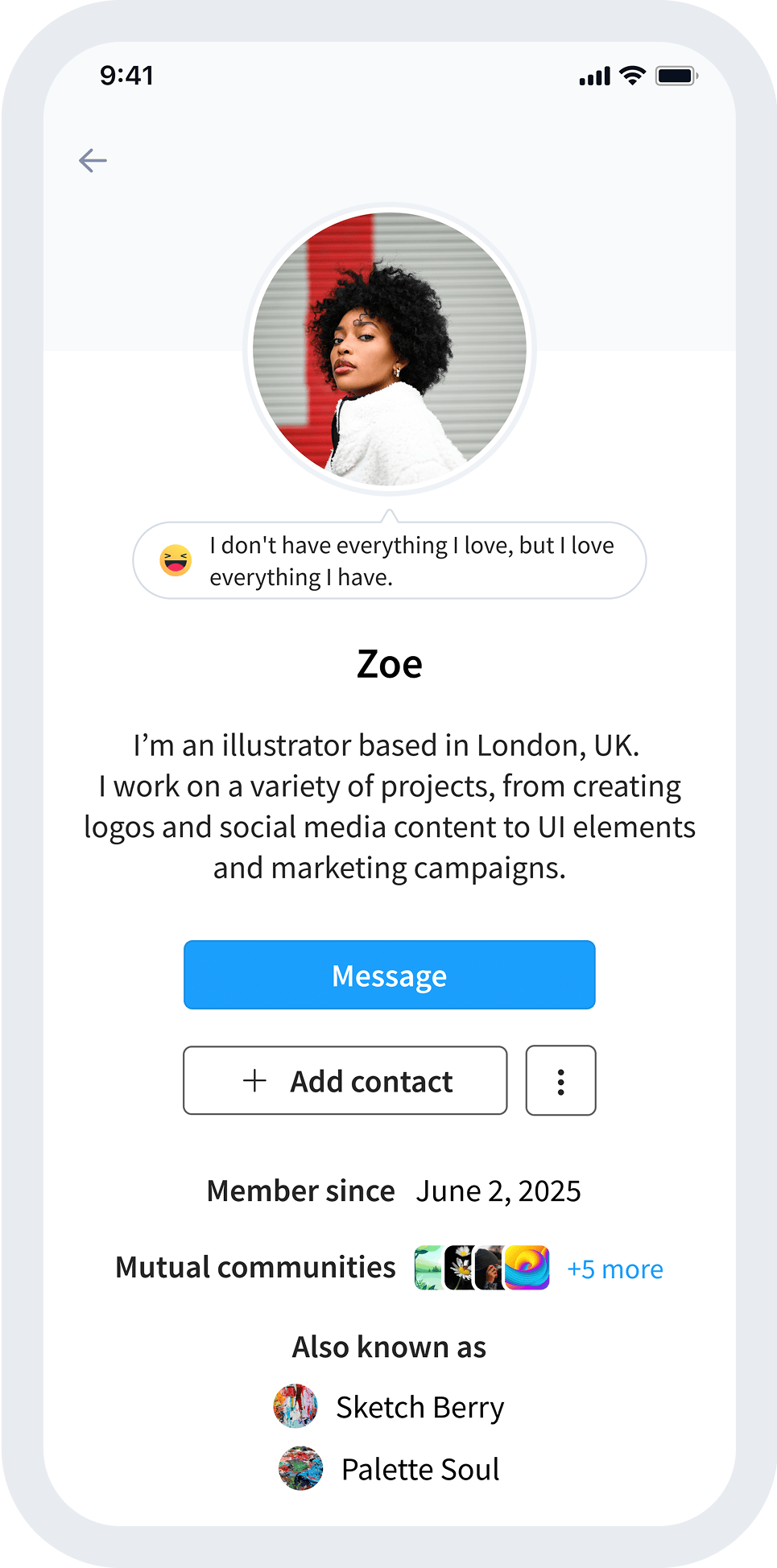Screen dimensions: 777x1568
Task: Open the Sketch Berry alias
Action: [419, 1407]
